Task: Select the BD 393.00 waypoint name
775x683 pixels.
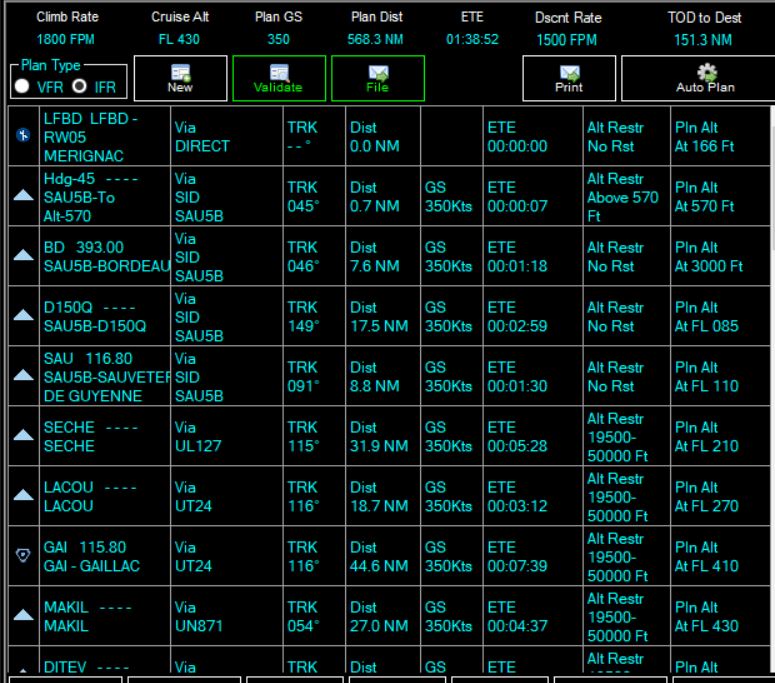Action: [x=84, y=247]
